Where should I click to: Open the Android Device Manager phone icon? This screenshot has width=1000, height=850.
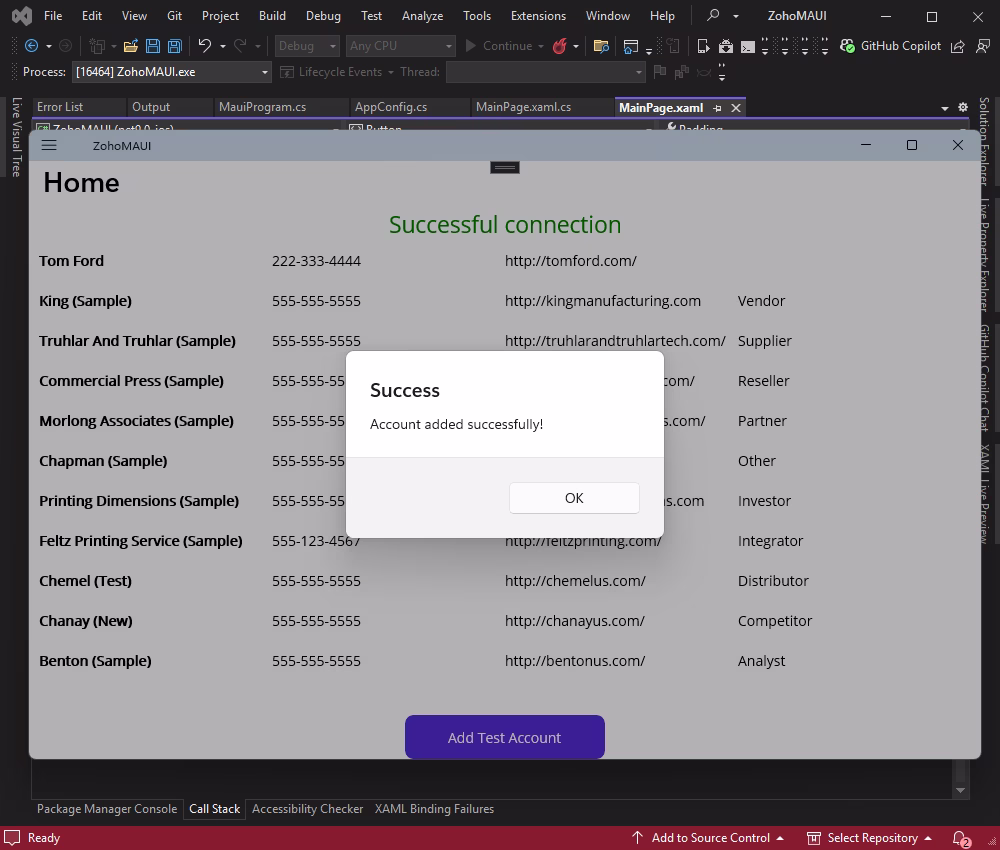703,46
